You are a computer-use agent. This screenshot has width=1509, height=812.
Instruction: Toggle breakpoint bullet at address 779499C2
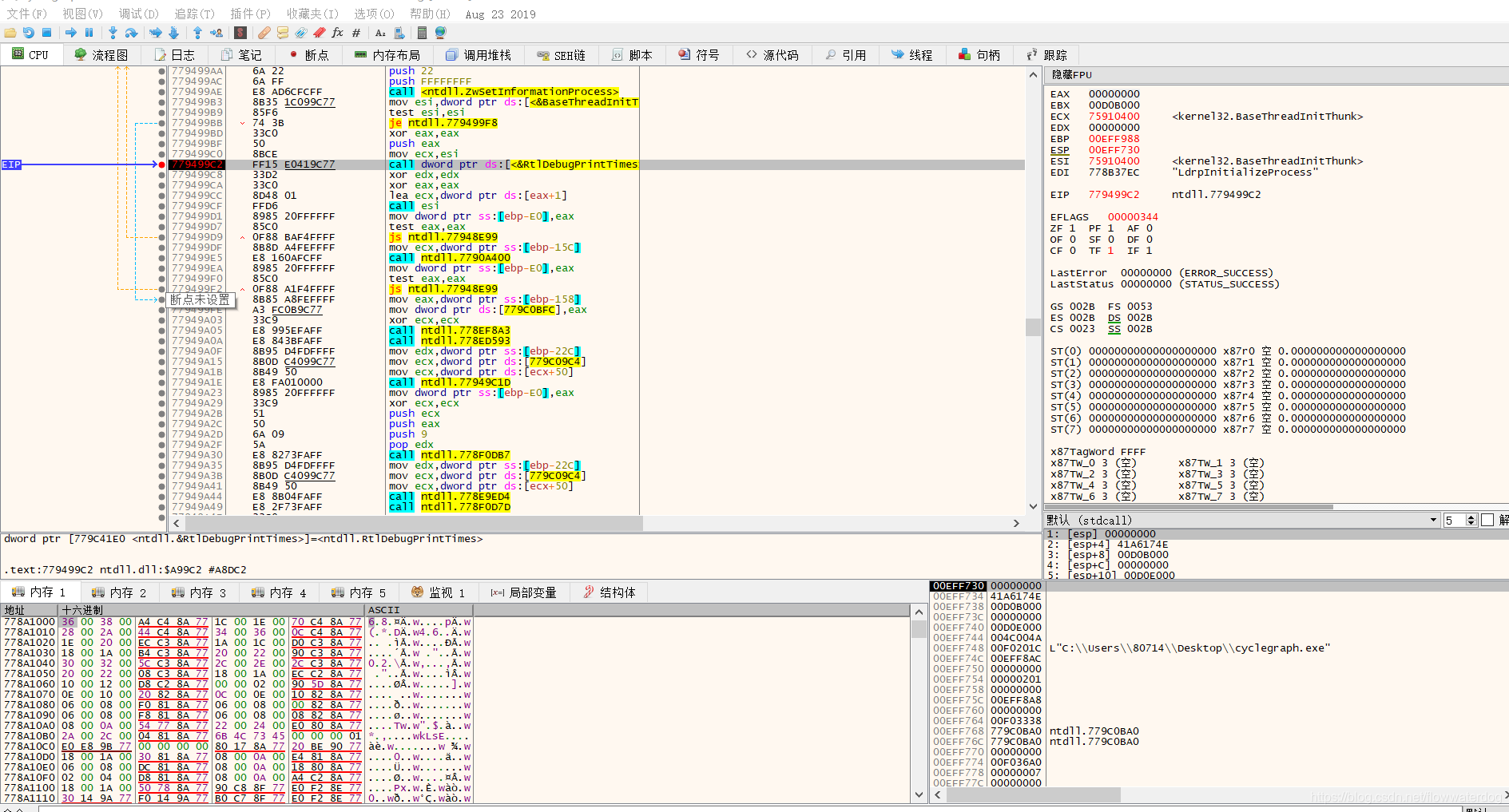162,164
